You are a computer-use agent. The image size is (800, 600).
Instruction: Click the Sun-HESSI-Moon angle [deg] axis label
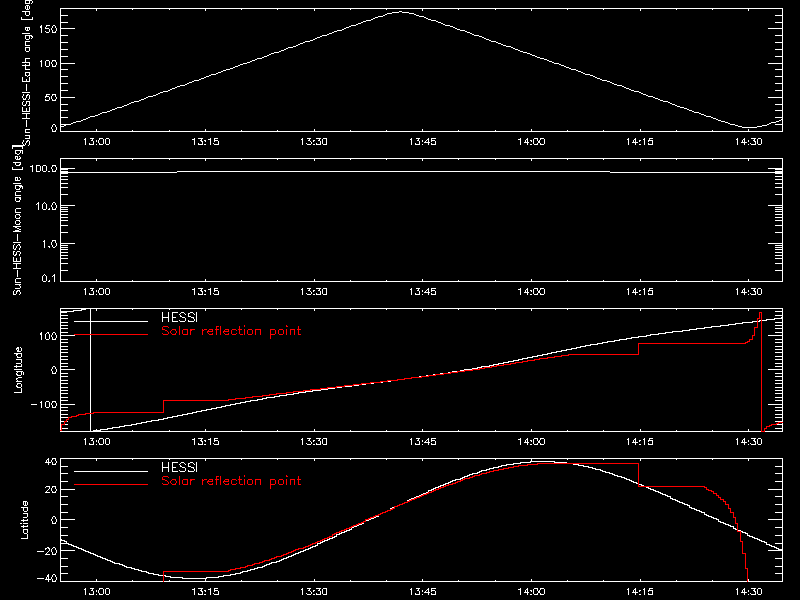(x=17, y=220)
